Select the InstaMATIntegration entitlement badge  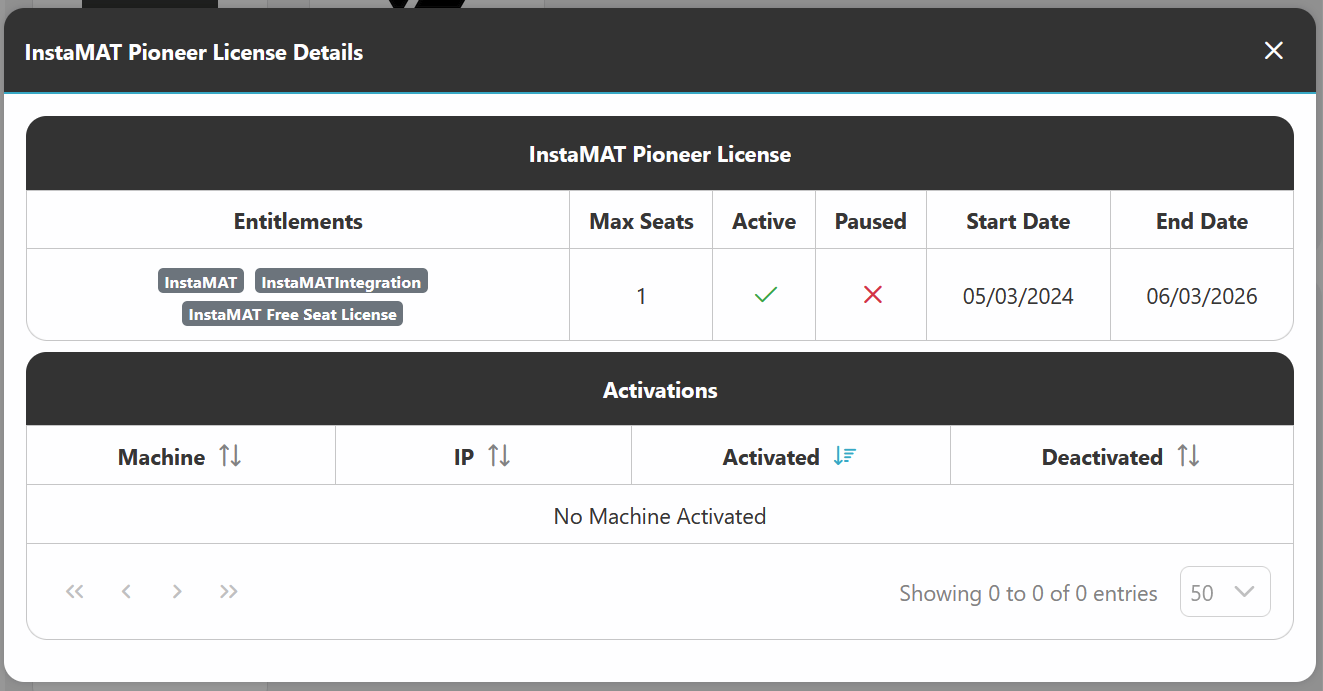pyautogui.click(x=341, y=282)
